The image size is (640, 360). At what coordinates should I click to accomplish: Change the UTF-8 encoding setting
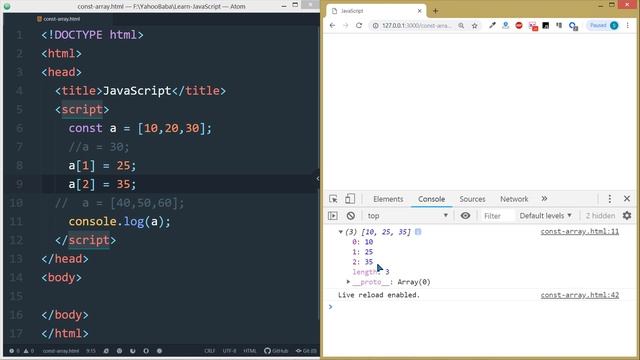[x=229, y=351]
